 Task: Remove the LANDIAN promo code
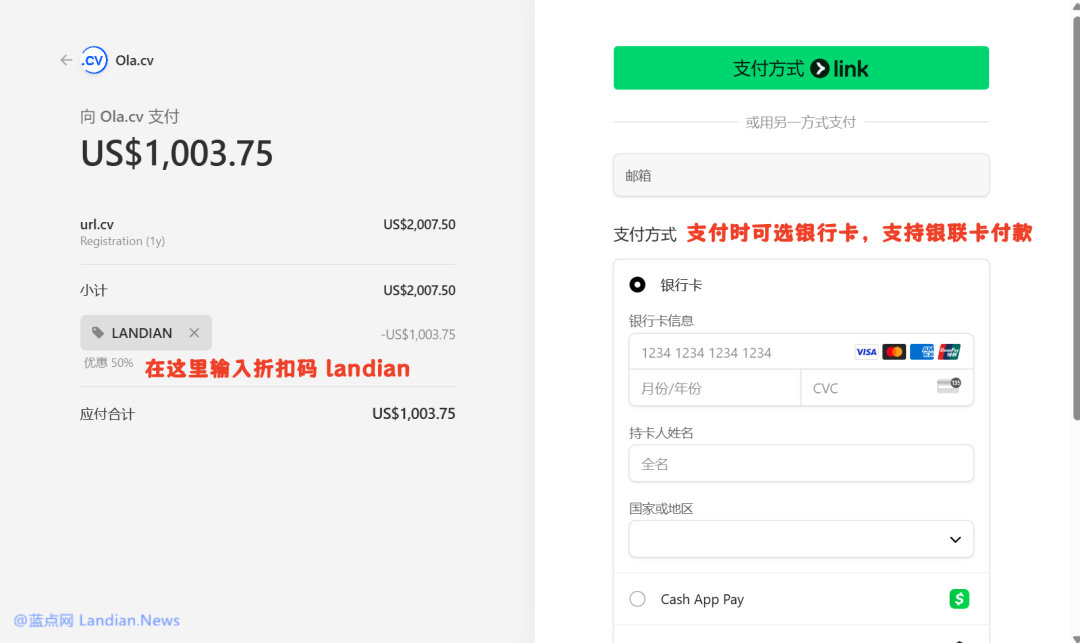[x=194, y=333]
